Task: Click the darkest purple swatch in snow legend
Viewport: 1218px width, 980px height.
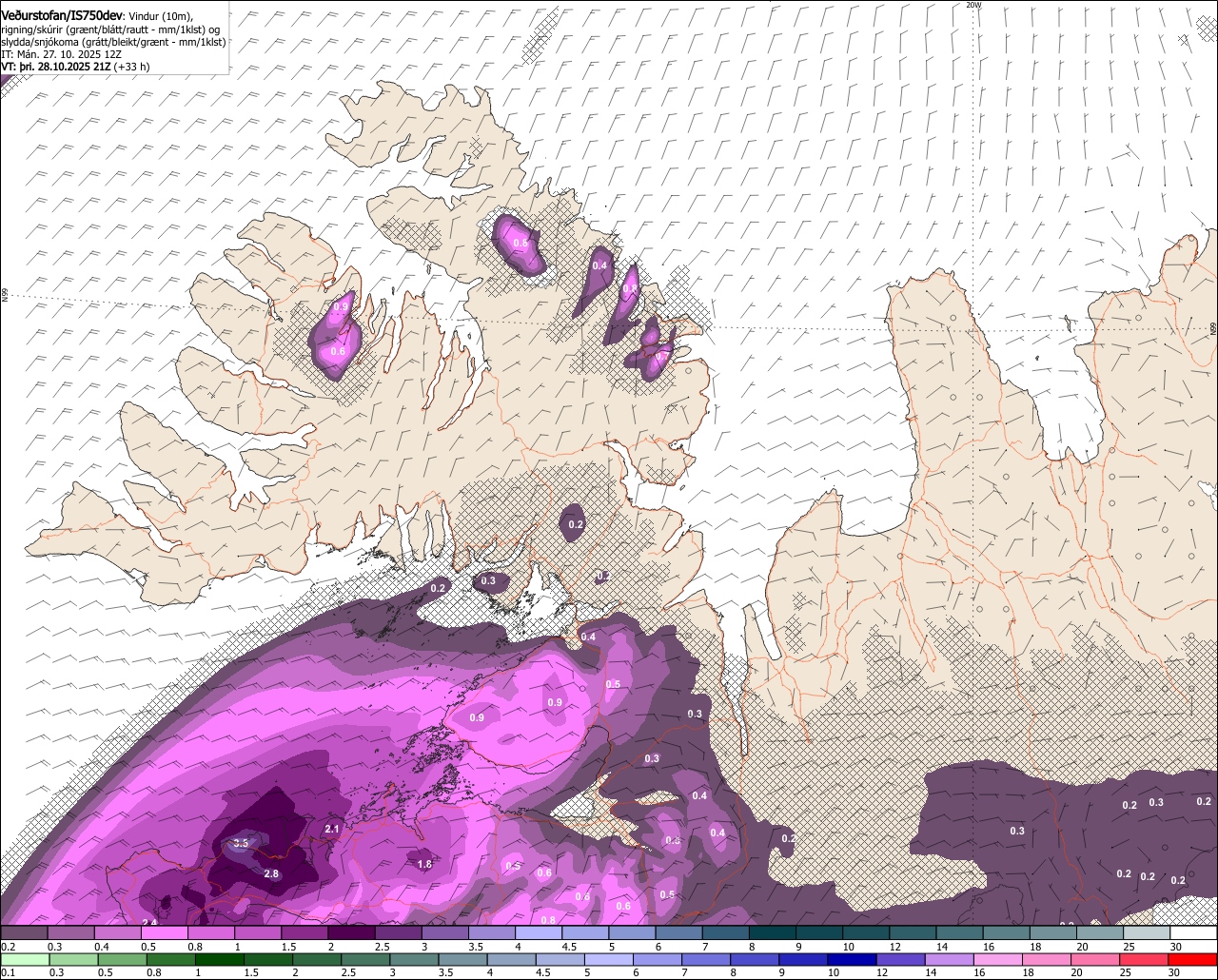Action: coord(351,933)
